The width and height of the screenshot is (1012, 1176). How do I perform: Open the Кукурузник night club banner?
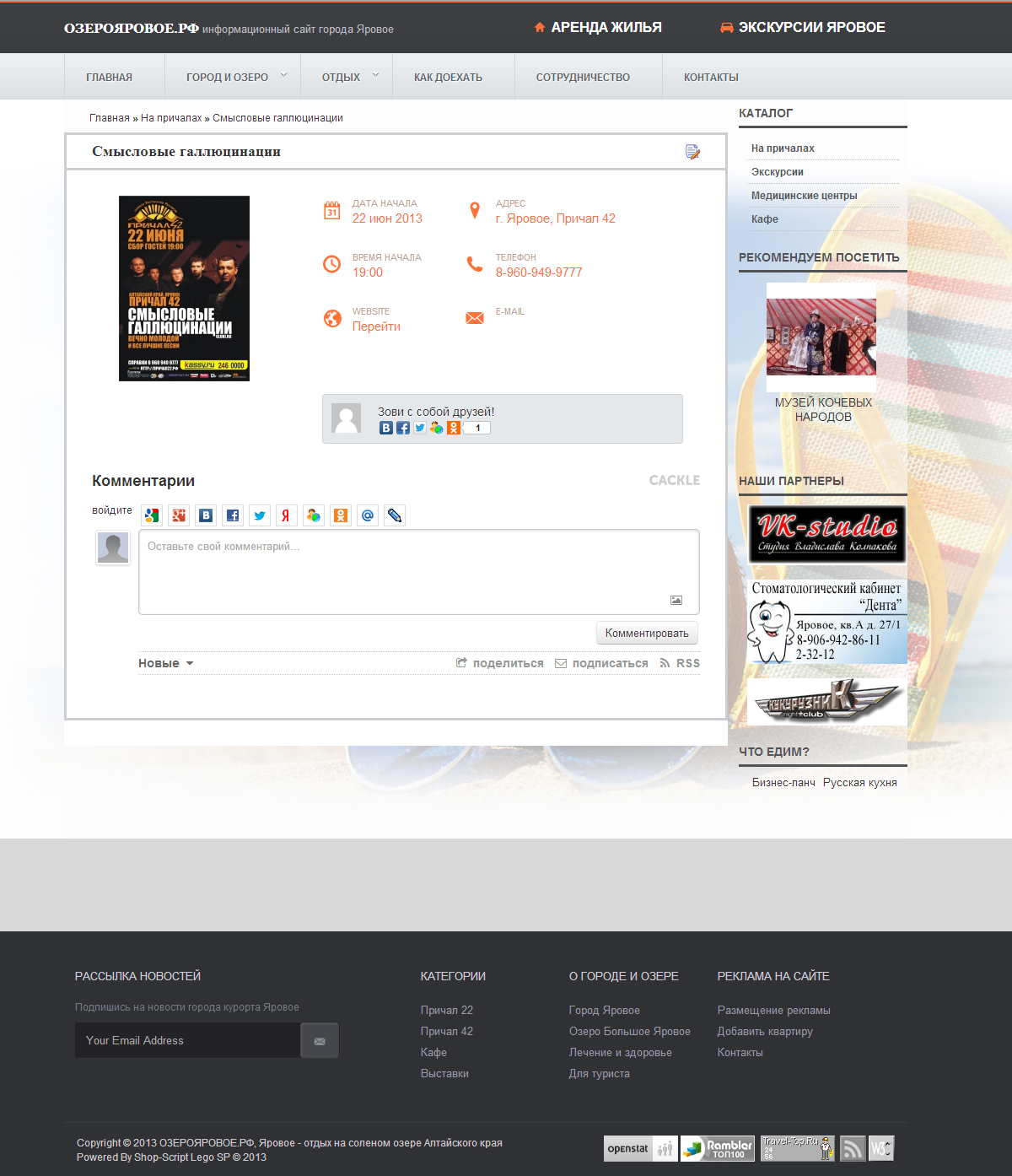[827, 701]
